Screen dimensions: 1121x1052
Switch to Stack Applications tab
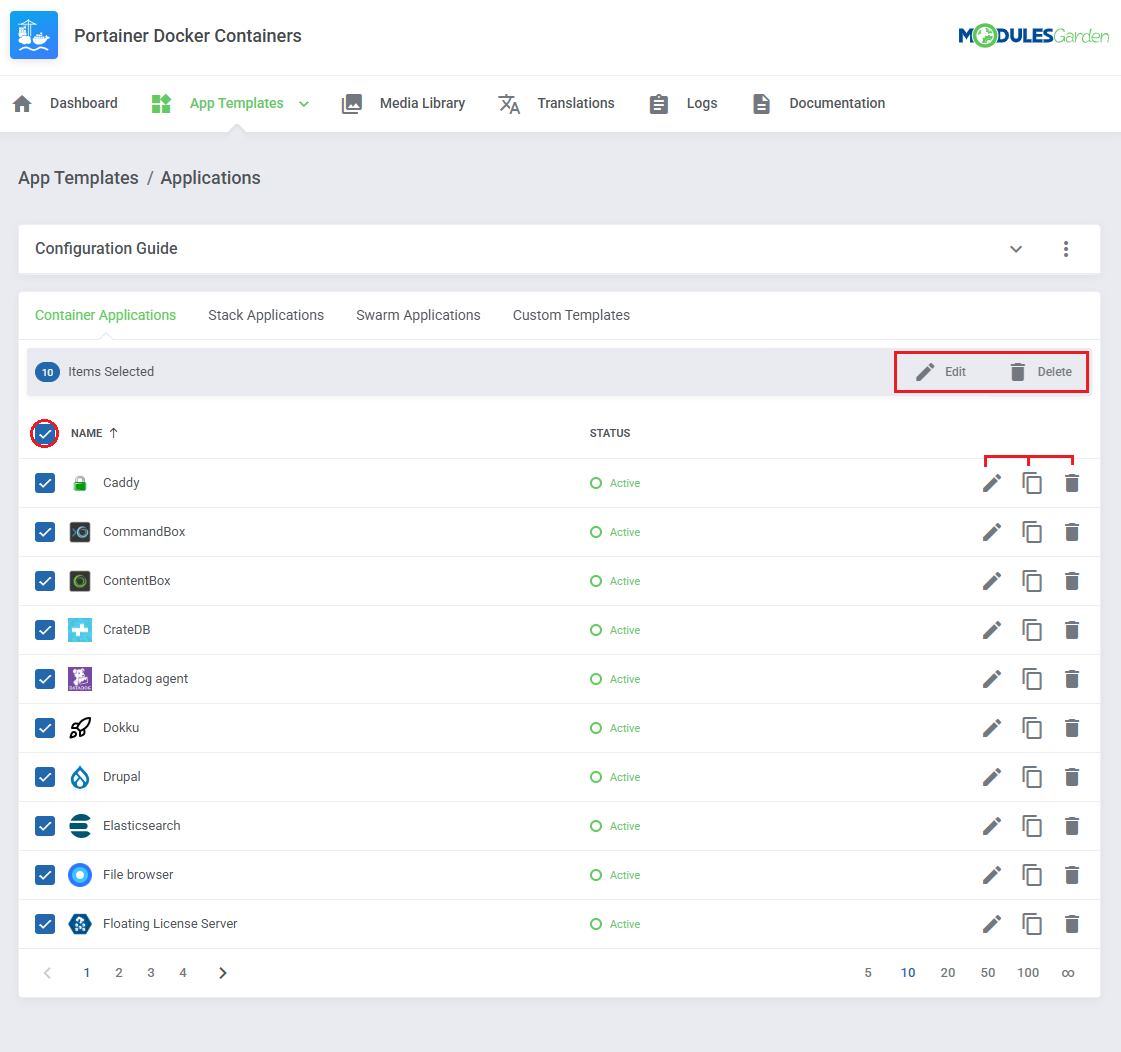tap(266, 315)
